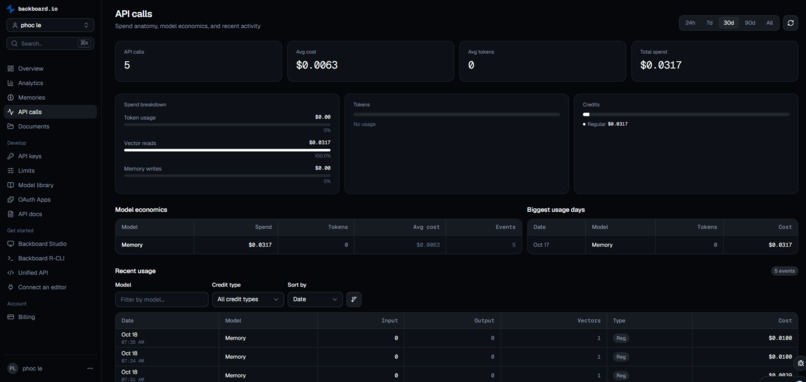806x382 pixels.
Task: Open the API docs link
Action: pyautogui.click(x=50, y=213)
